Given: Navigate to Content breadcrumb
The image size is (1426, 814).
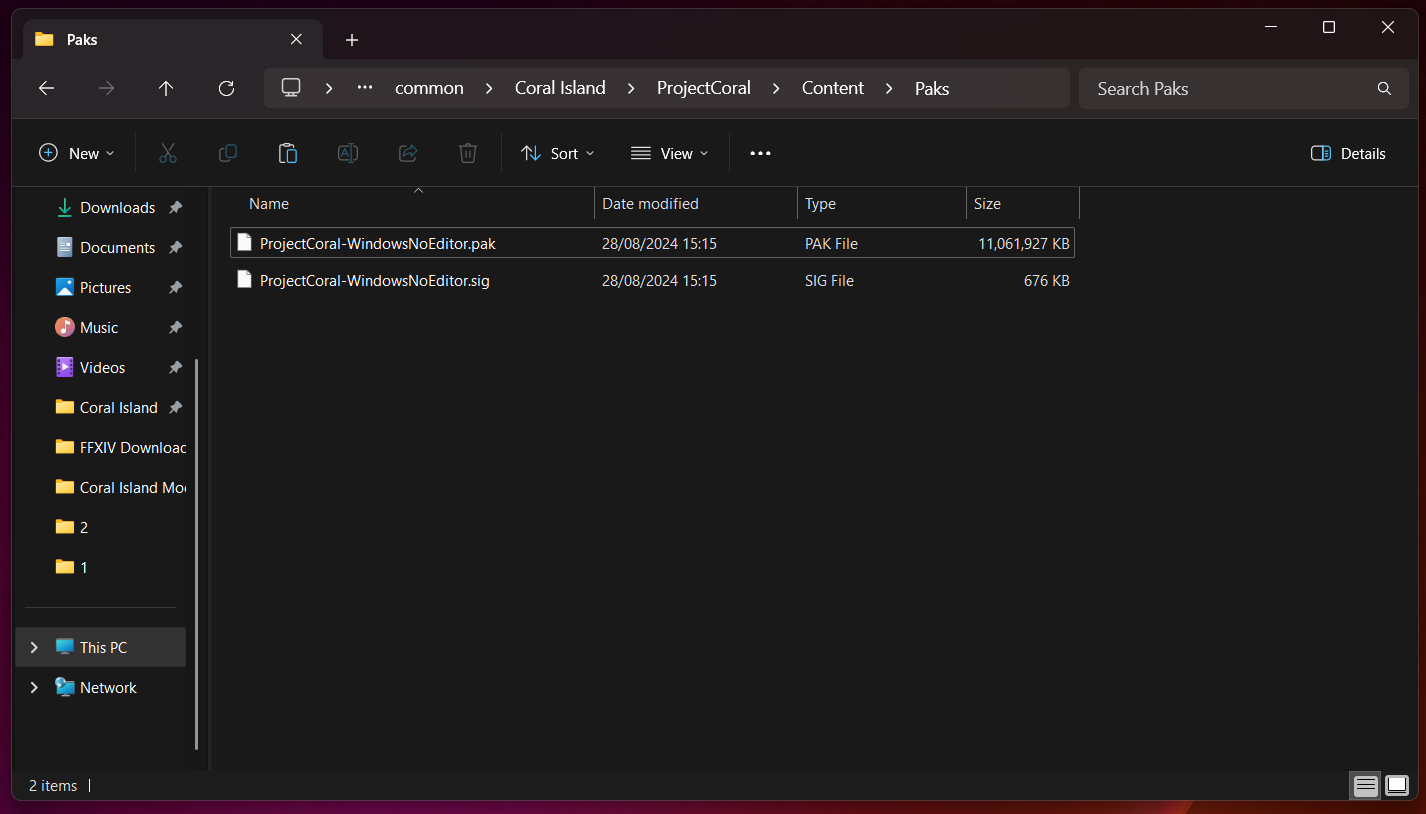Looking at the screenshot, I should click(x=832, y=88).
